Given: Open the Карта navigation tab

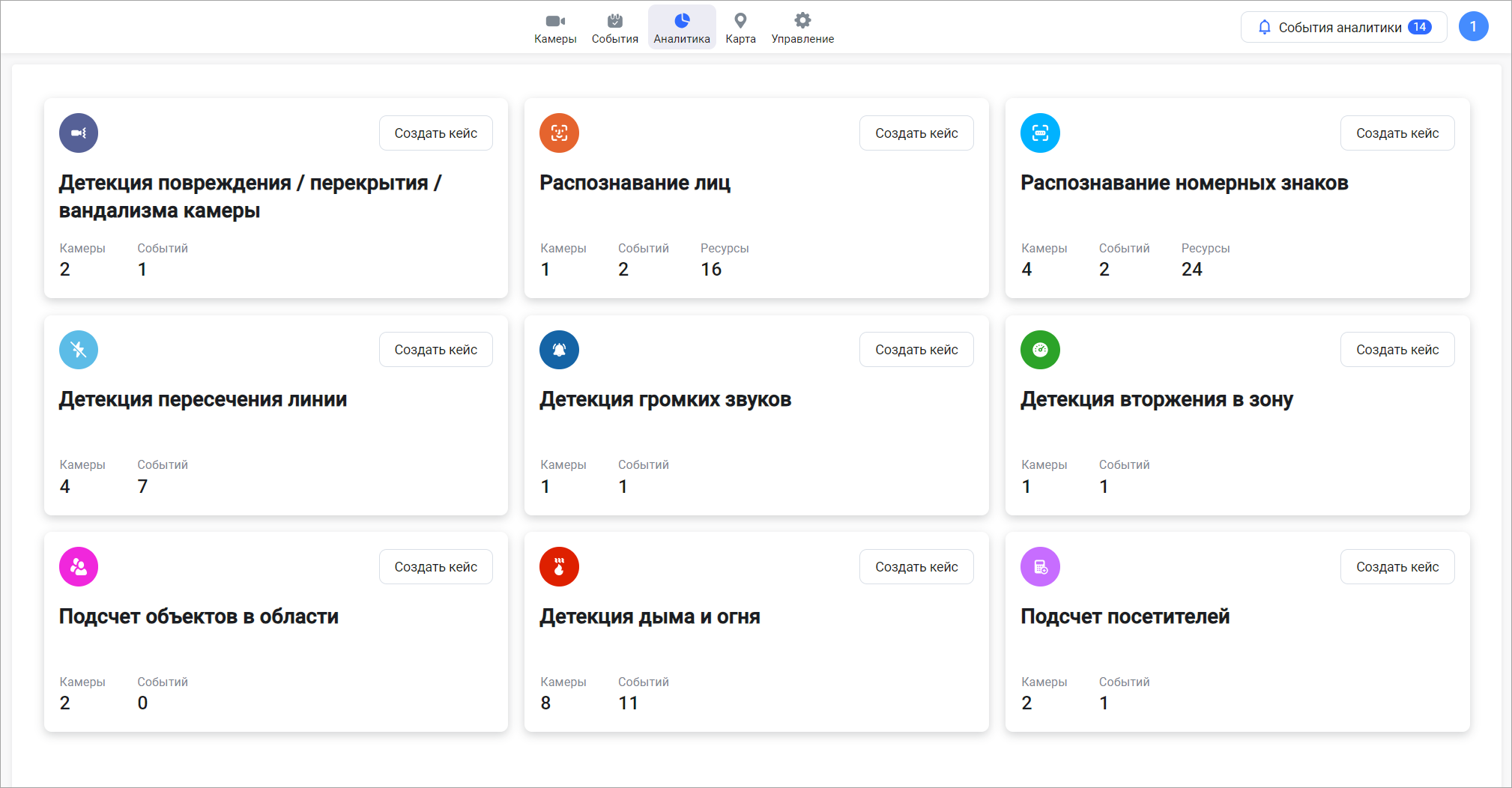Looking at the screenshot, I should 740,28.
